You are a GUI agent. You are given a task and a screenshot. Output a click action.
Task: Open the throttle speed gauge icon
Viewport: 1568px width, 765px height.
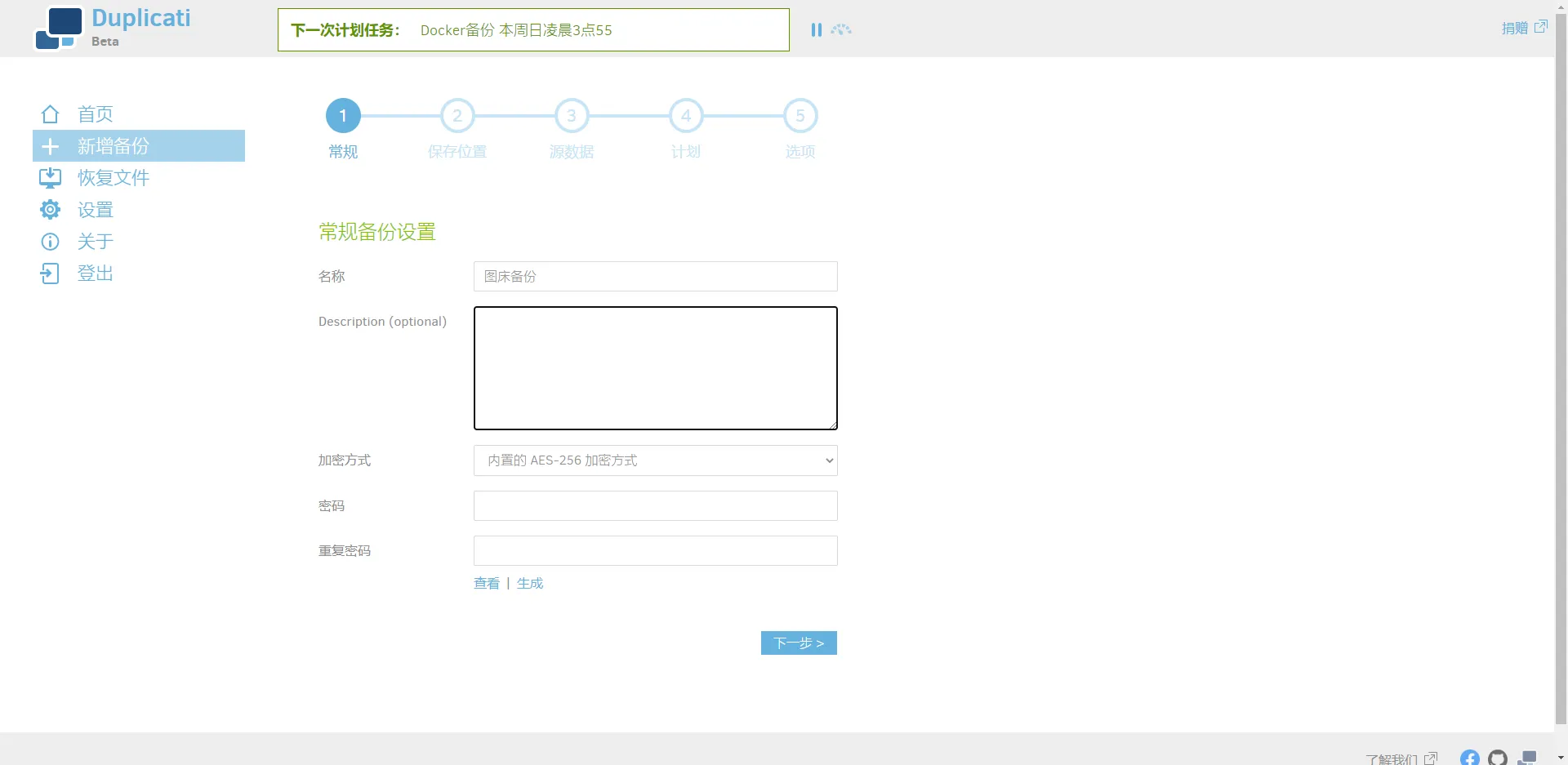pyautogui.click(x=841, y=30)
